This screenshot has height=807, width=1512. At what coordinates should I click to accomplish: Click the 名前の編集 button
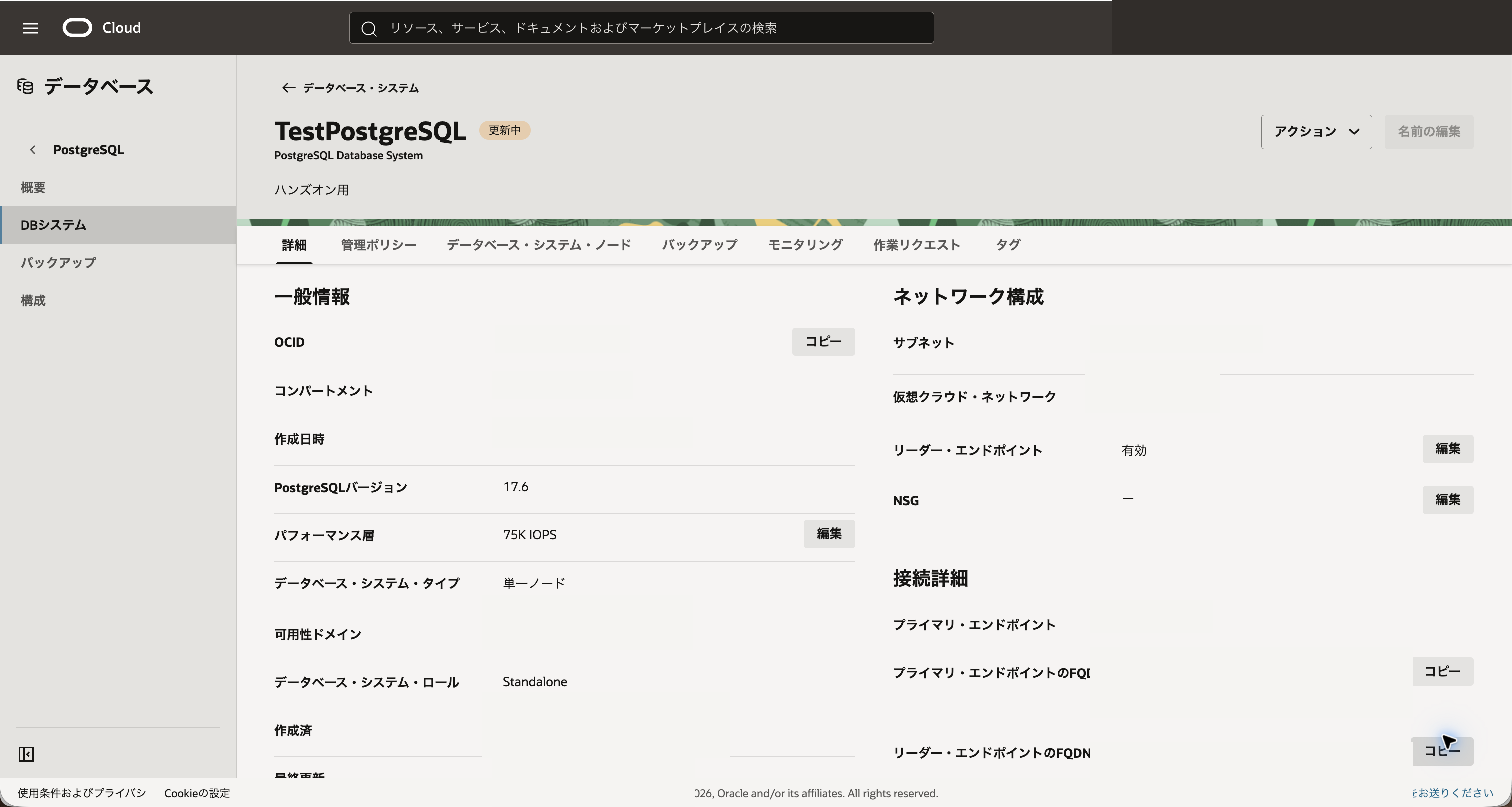(x=1428, y=132)
